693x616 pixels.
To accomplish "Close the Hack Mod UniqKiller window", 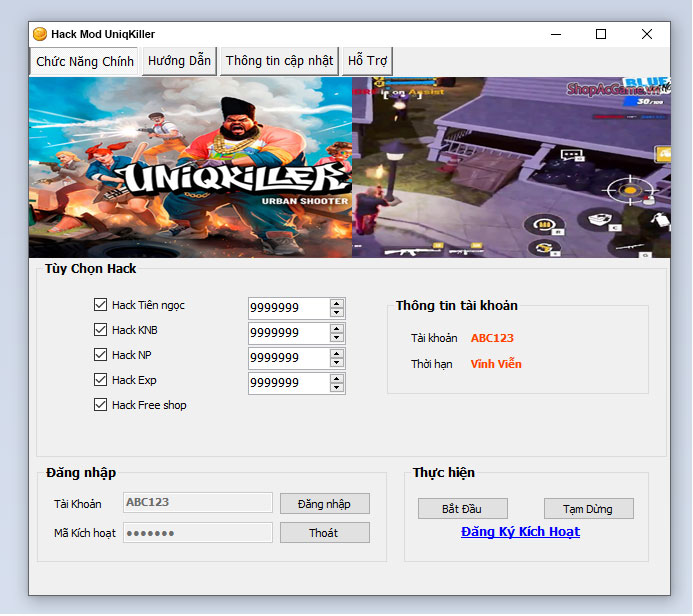I will point(647,34).
